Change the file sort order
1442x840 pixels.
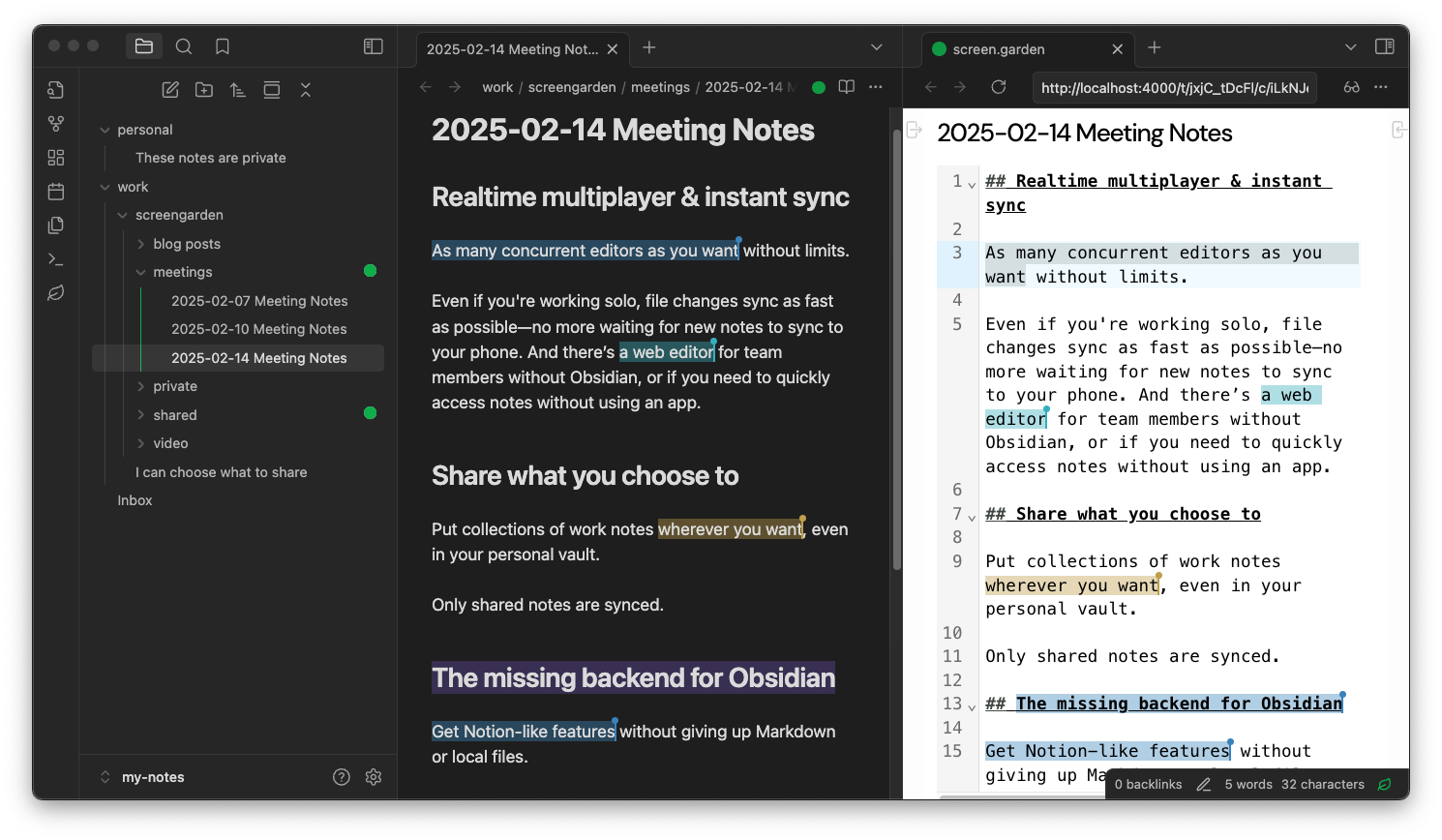coord(238,90)
